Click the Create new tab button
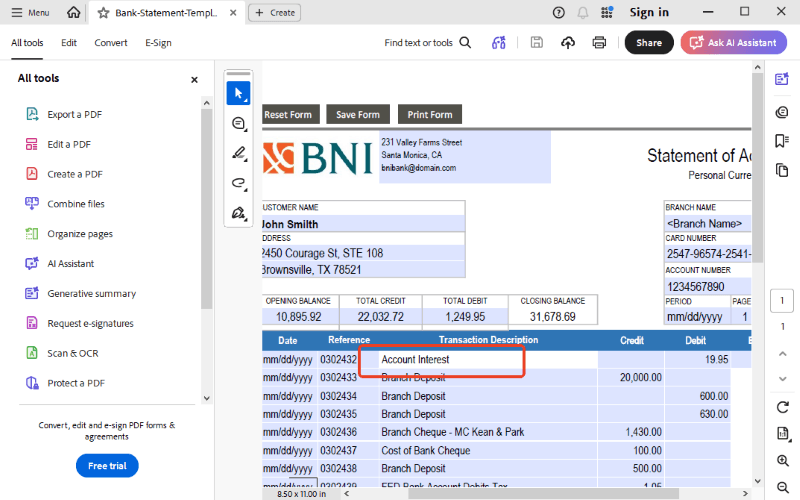 [274, 13]
